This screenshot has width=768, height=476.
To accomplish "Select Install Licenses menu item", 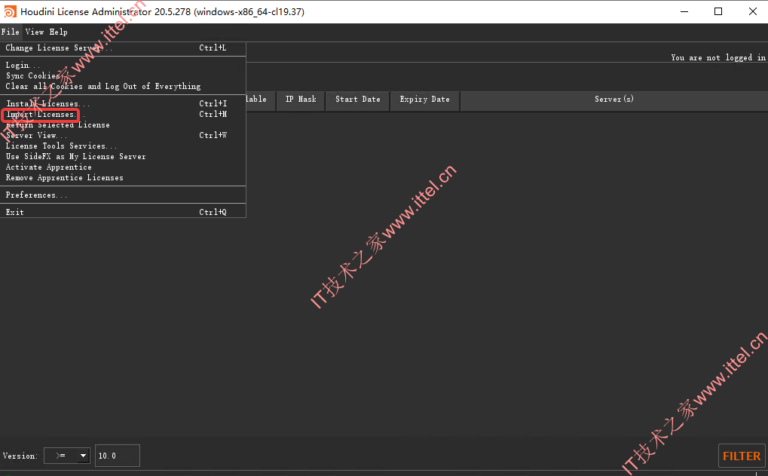I will point(48,104).
